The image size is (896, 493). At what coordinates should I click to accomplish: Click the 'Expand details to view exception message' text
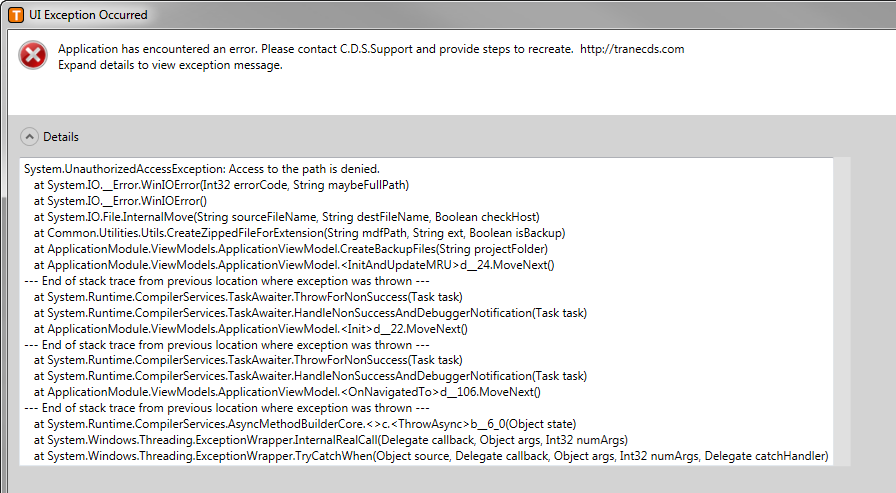click(x=170, y=65)
